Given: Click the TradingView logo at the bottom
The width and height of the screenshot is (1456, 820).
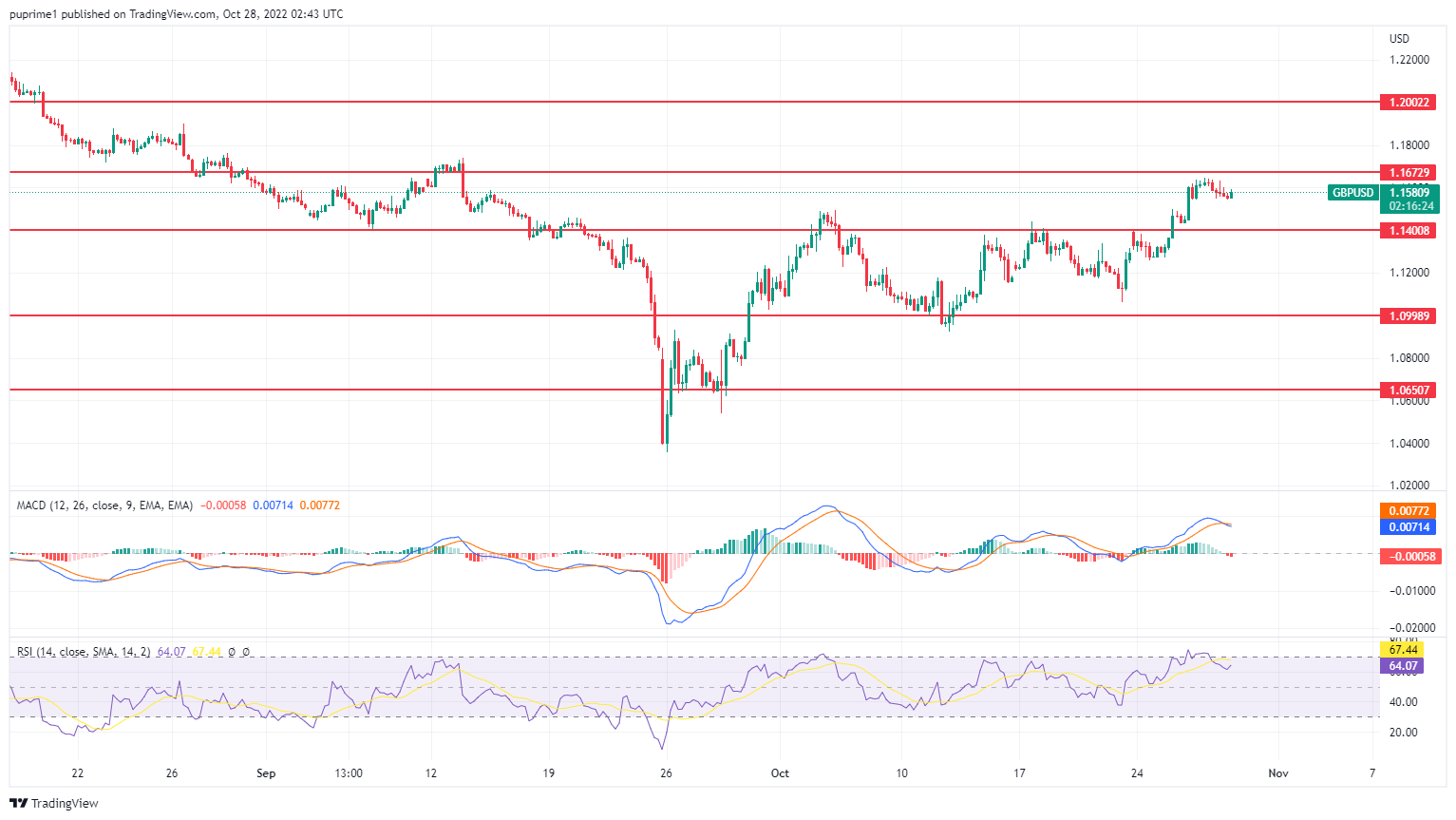Looking at the screenshot, I should point(54,803).
